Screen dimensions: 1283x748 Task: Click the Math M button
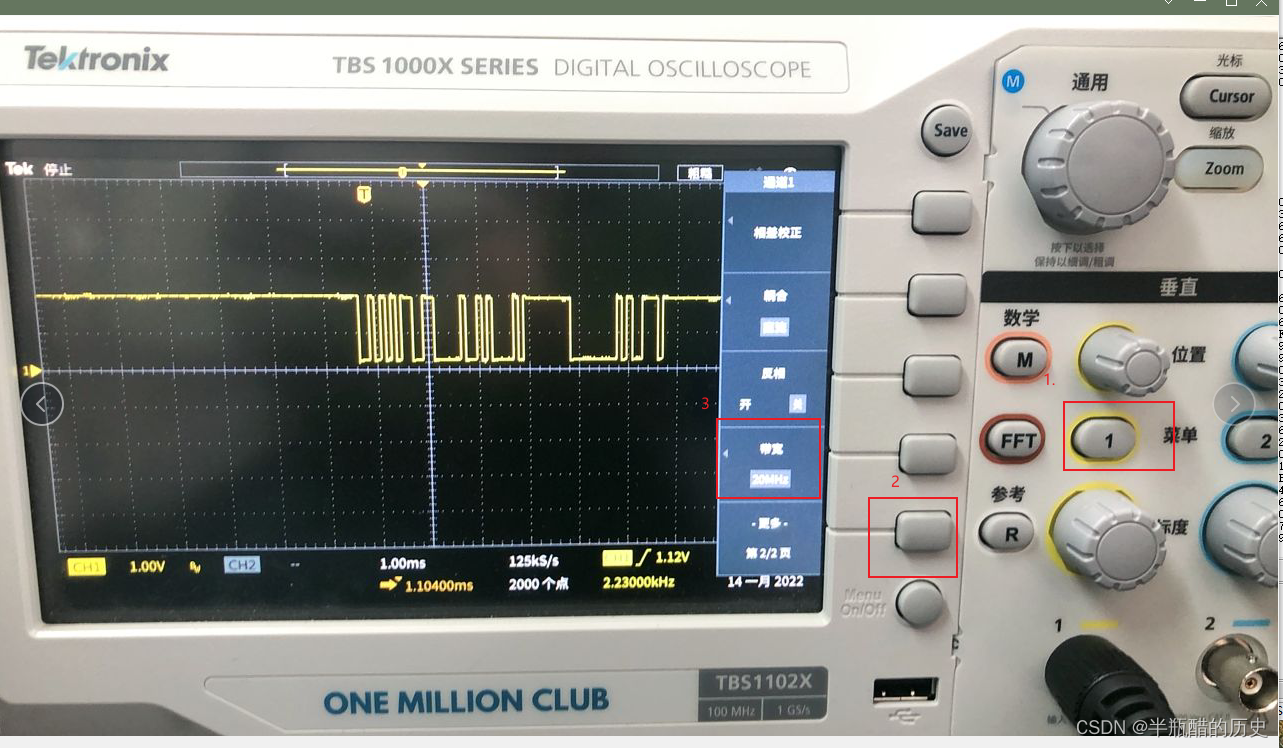[x=1021, y=359]
